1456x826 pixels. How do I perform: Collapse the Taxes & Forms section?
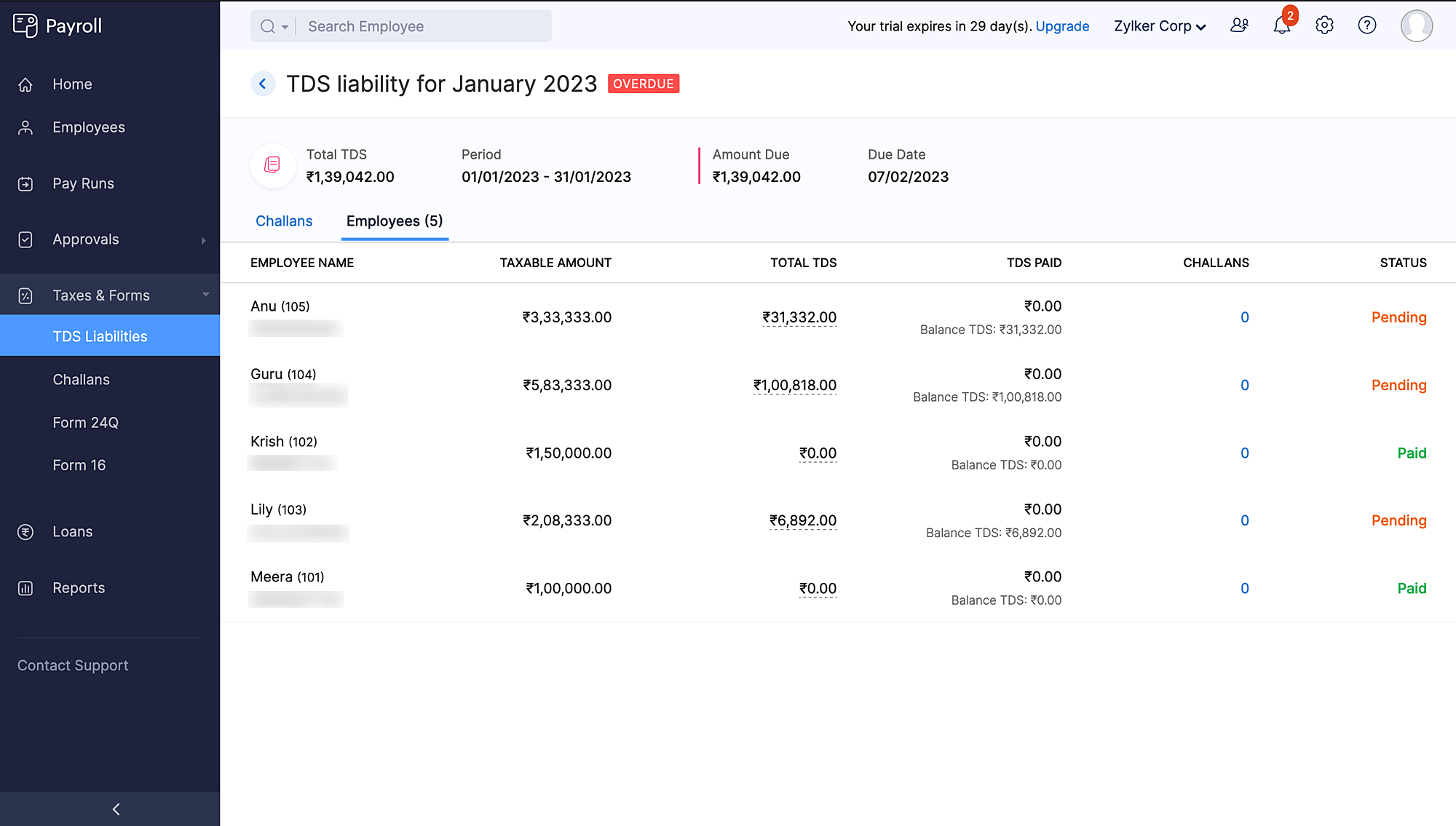[205, 295]
